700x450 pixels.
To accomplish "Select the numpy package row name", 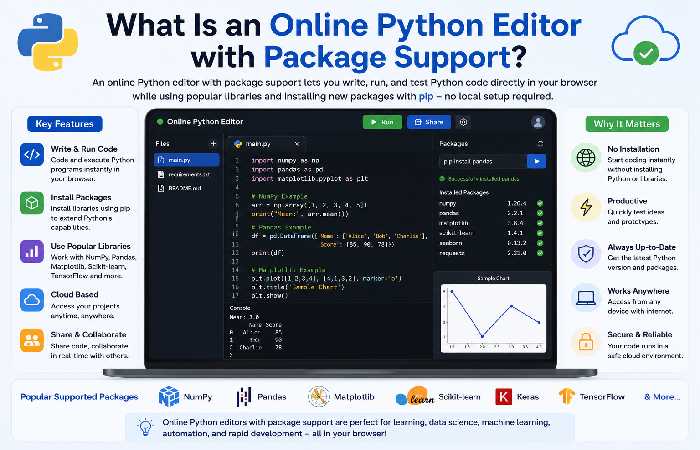I will point(448,203).
